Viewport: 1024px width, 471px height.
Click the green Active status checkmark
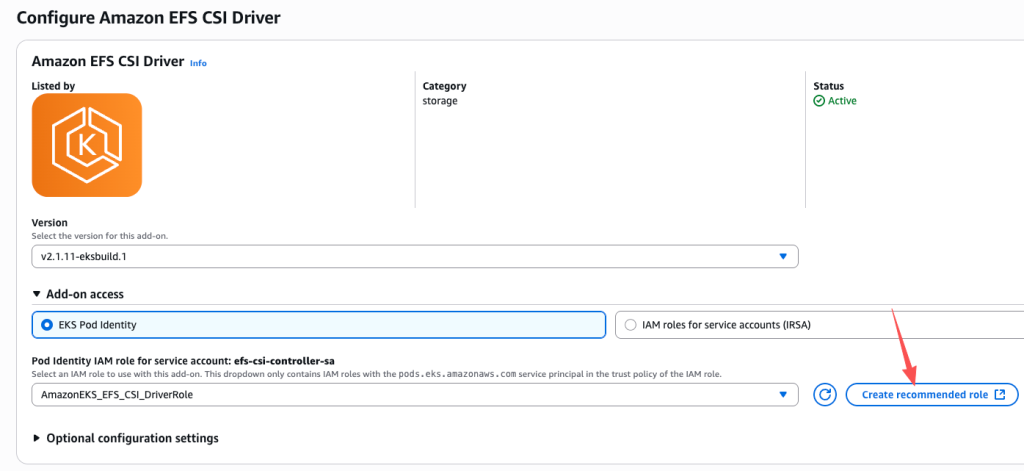point(819,101)
